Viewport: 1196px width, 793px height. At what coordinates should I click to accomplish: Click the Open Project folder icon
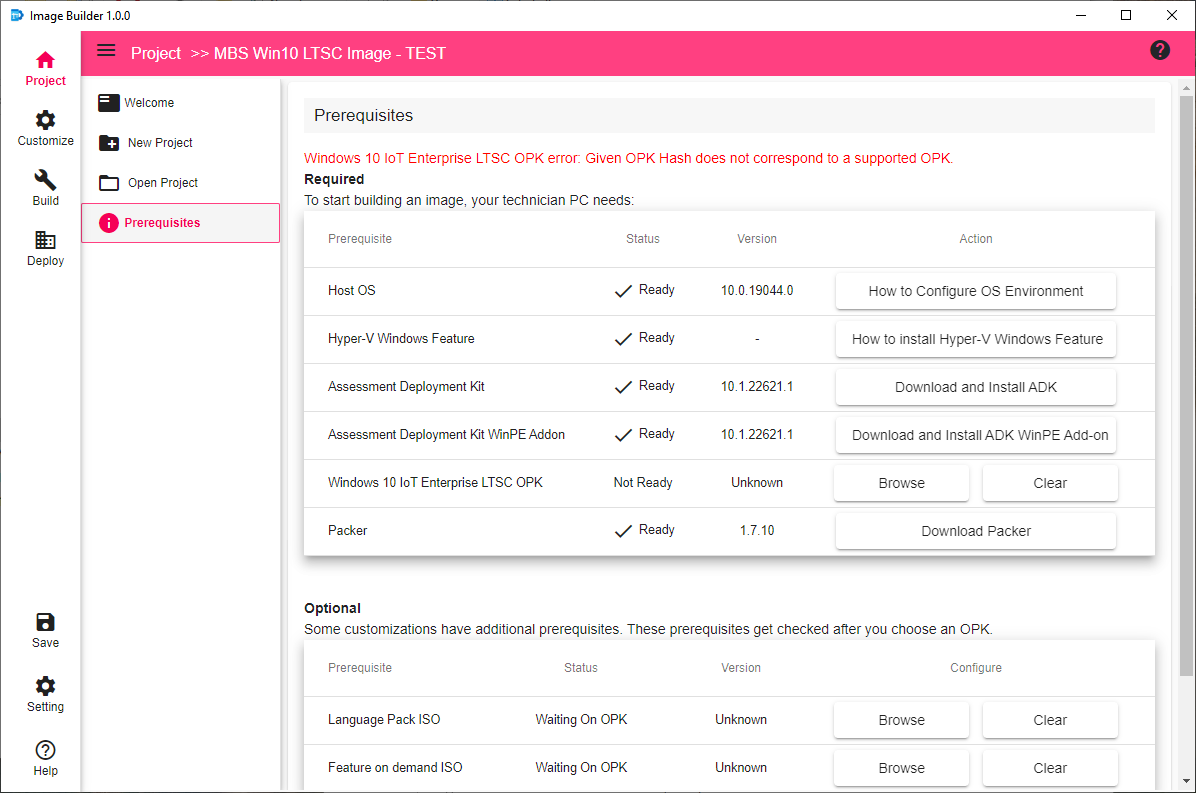[x=108, y=183]
